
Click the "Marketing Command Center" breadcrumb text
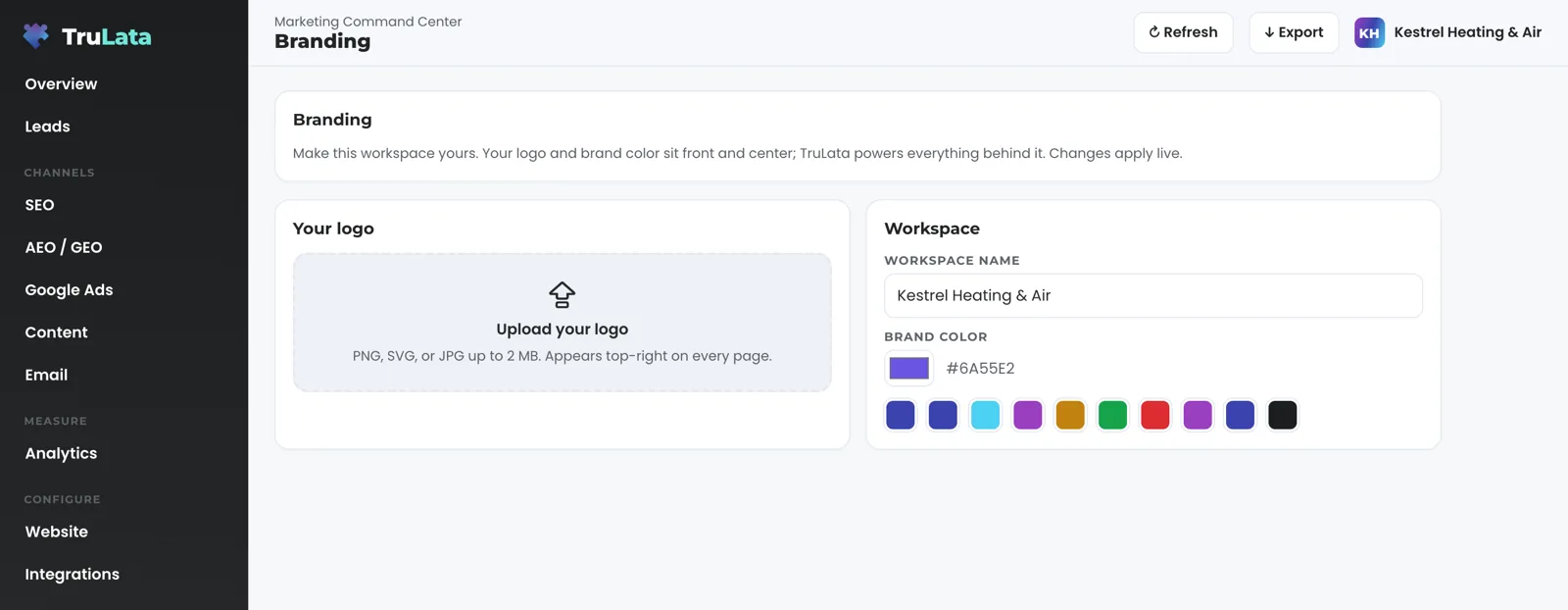367,22
